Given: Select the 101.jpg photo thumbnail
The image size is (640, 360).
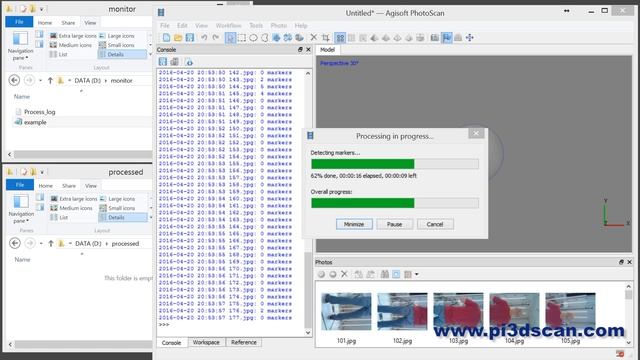Looking at the screenshot, I should pyautogui.click(x=346, y=311).
